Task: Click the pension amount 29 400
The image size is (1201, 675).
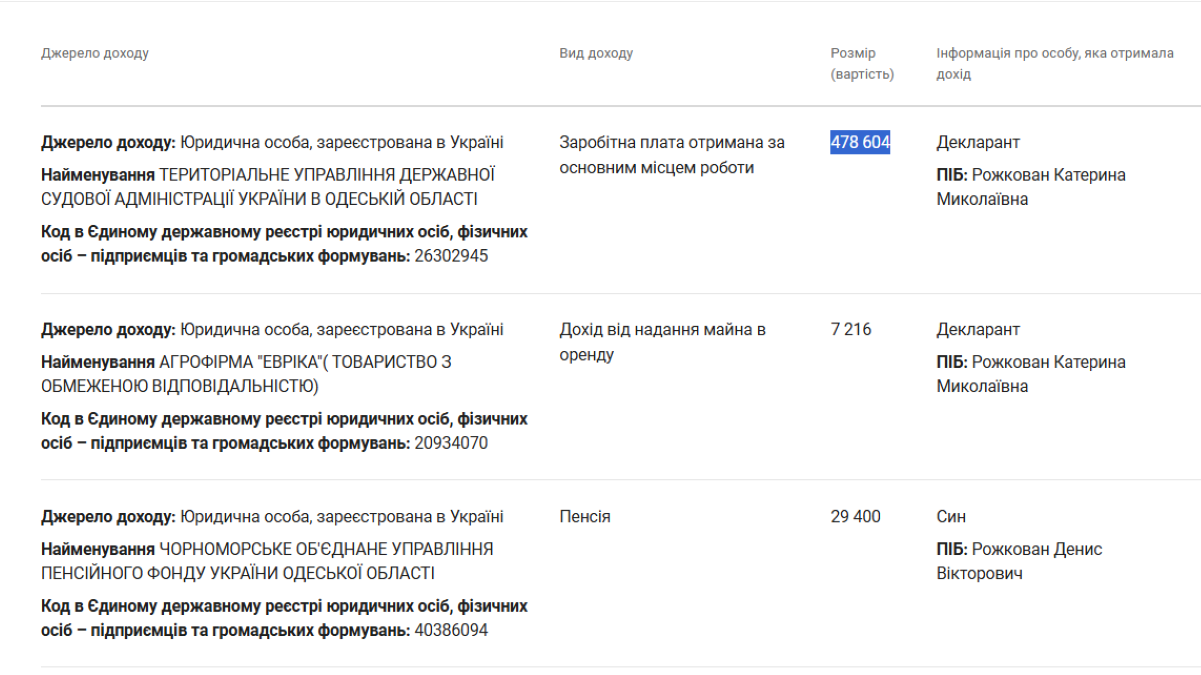Action: (x=855, y=517)
